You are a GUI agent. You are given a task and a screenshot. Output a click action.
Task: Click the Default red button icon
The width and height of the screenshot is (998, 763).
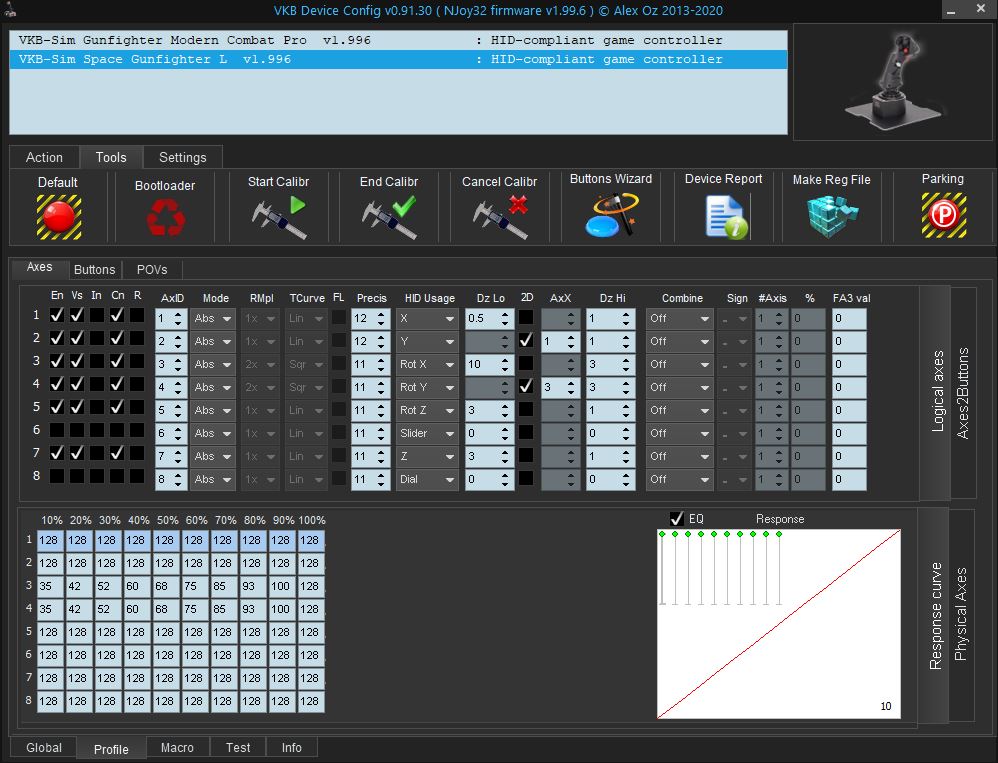point(58,216)
